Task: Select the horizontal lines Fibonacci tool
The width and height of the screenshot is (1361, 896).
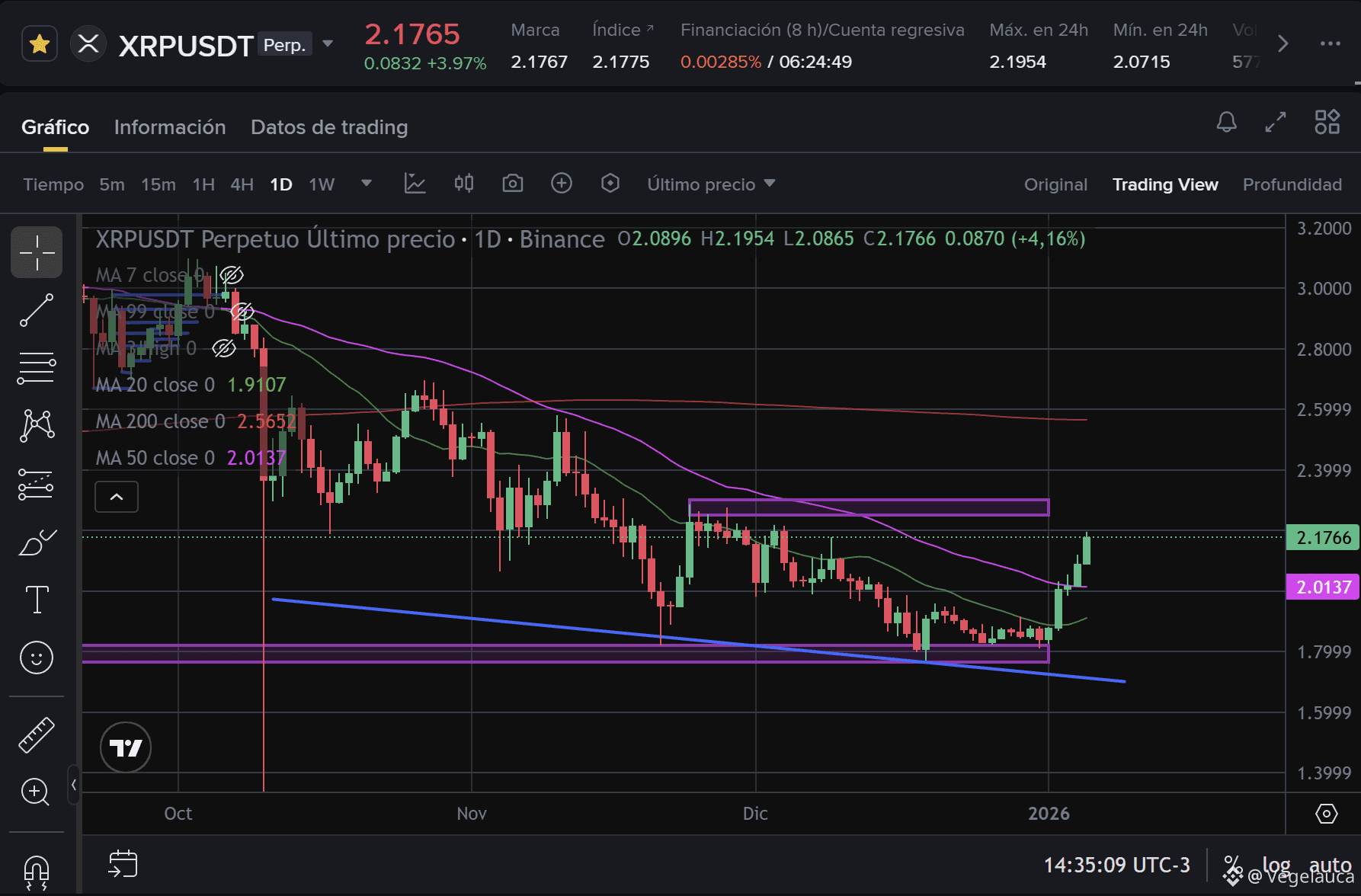Action: point(37,368)
